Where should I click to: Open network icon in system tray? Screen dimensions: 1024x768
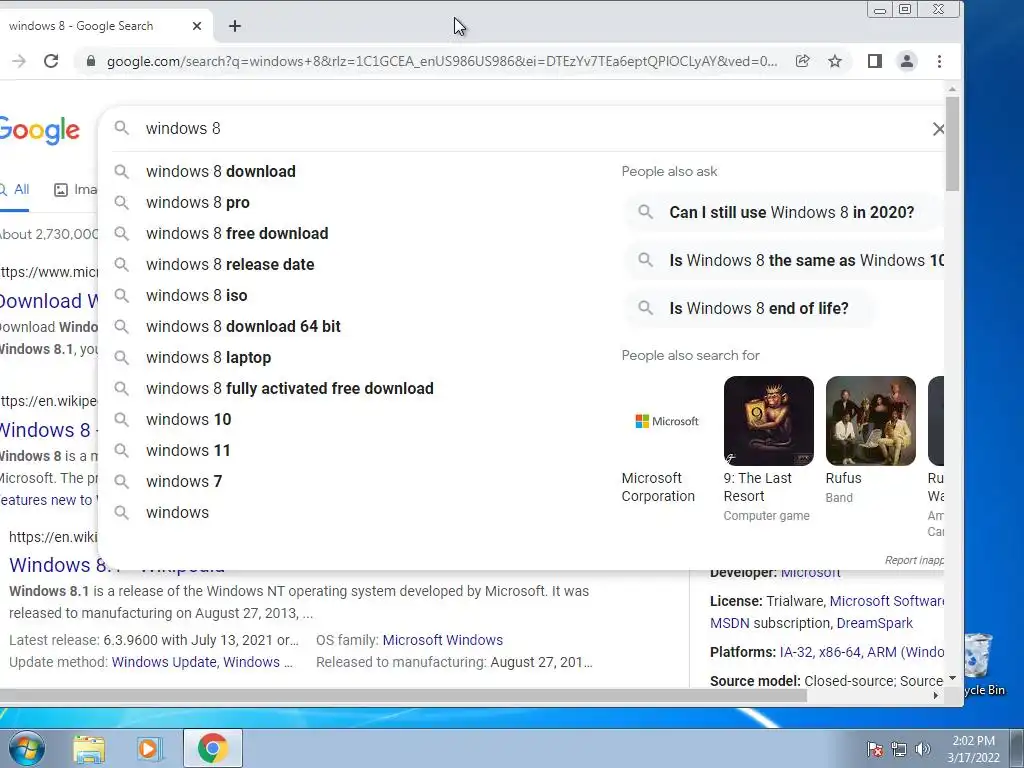coord(899,750)
